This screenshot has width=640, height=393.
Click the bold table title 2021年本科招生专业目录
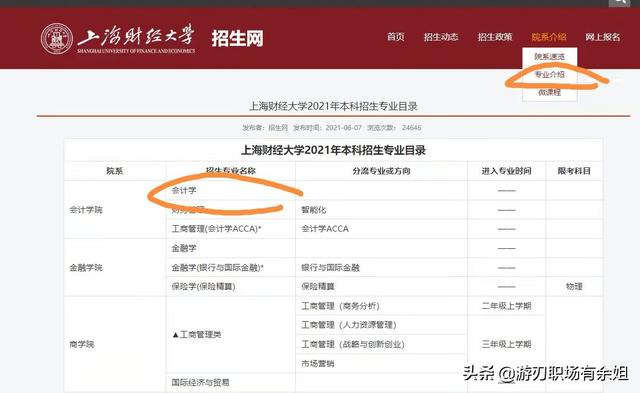333,150
